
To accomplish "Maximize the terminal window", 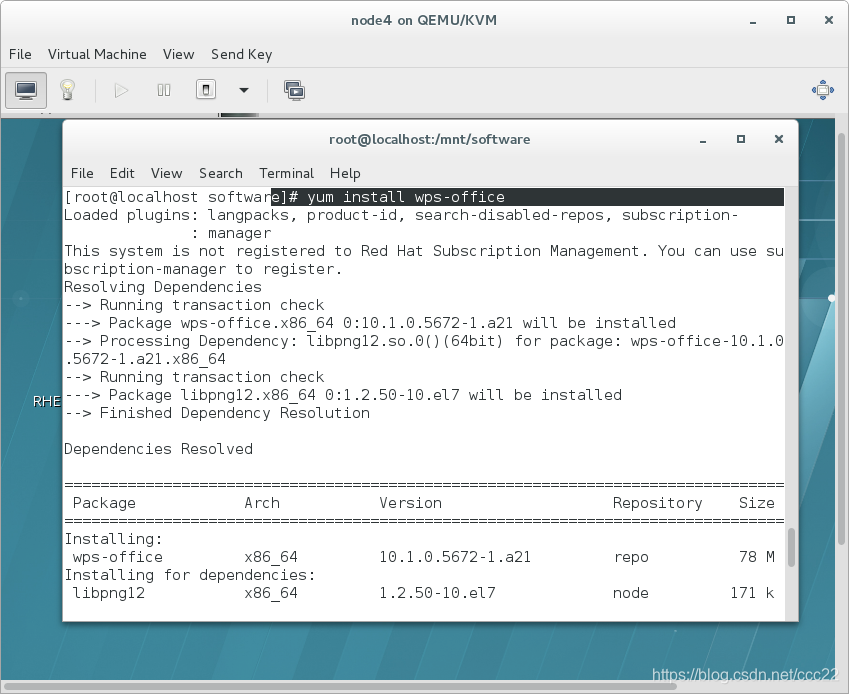I will [x=741, y=139].
